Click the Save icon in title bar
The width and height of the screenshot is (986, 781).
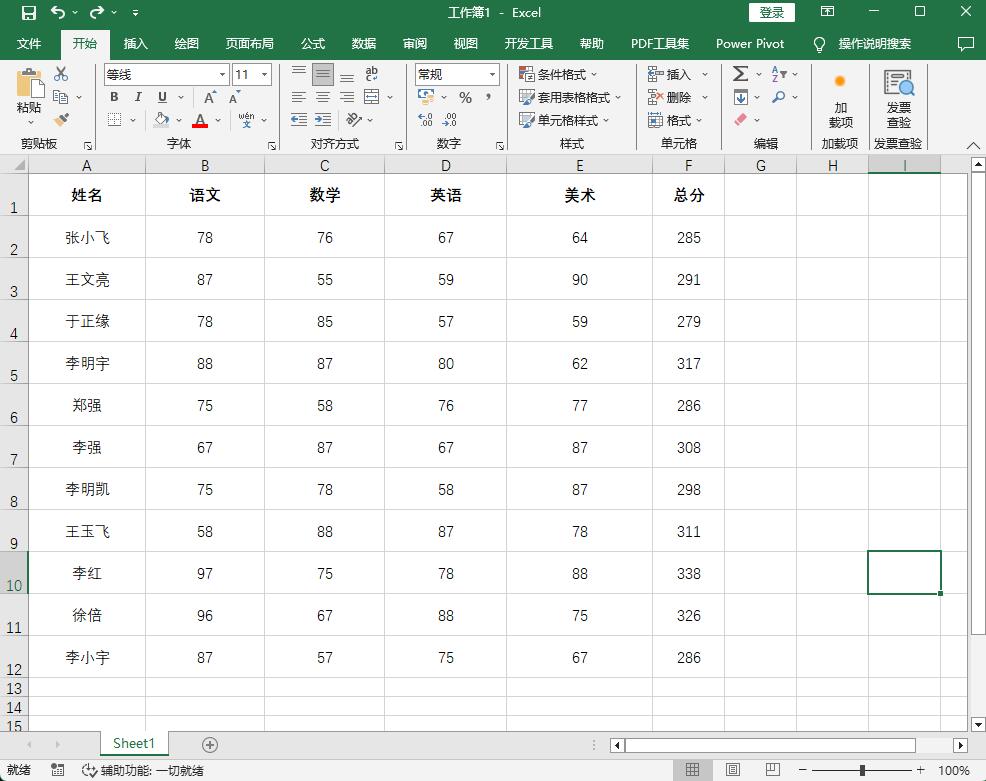[29, 12]
